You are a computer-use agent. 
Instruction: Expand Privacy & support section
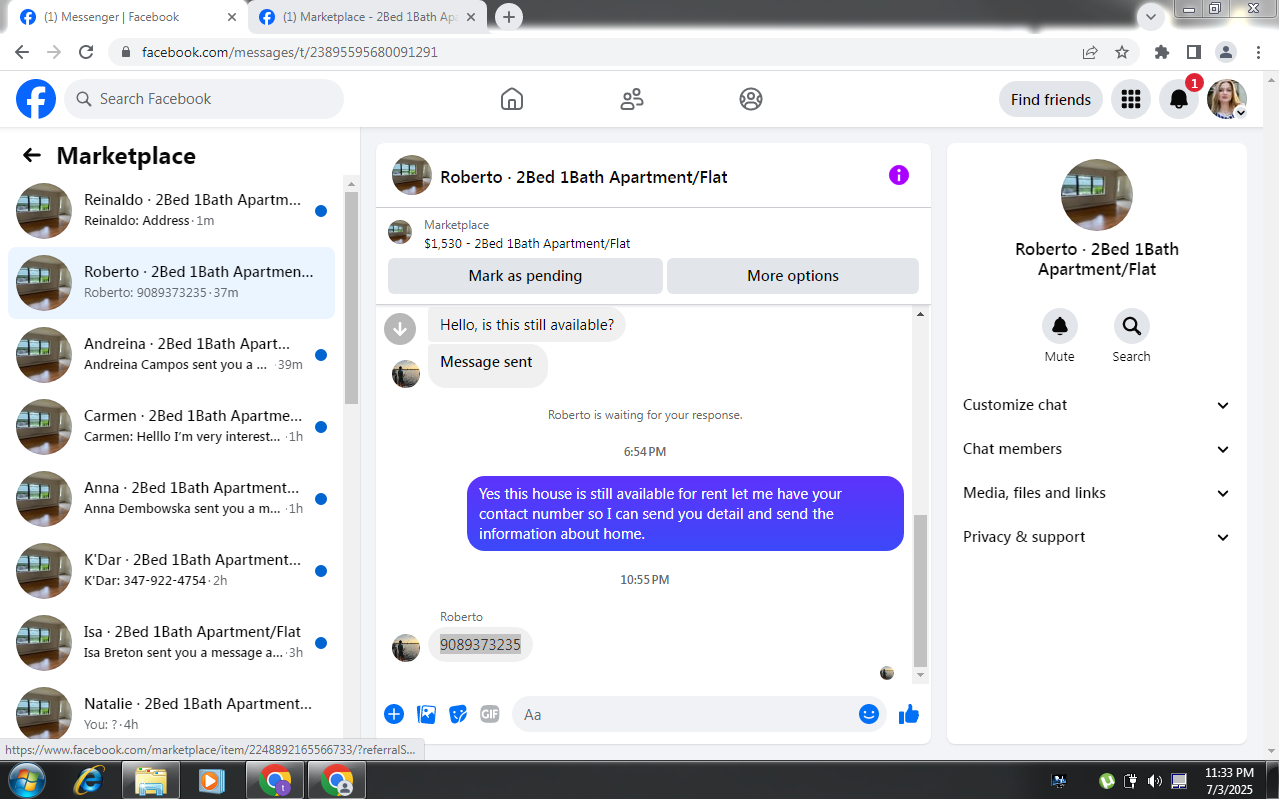pos(1096,537)
